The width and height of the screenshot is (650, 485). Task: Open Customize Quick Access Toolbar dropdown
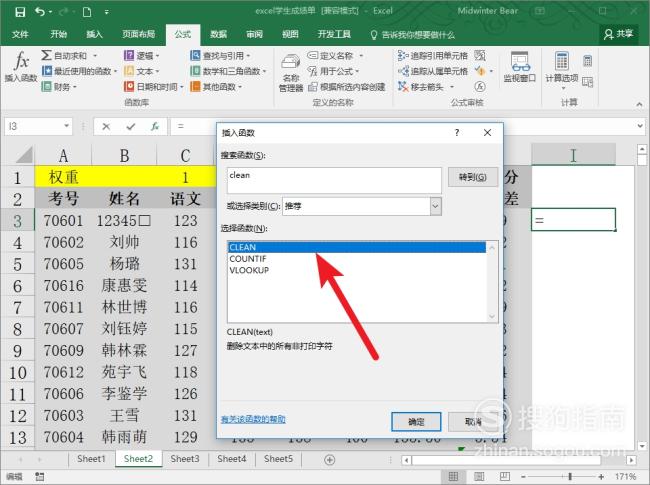pyautogui.click(x=107, y=12)
